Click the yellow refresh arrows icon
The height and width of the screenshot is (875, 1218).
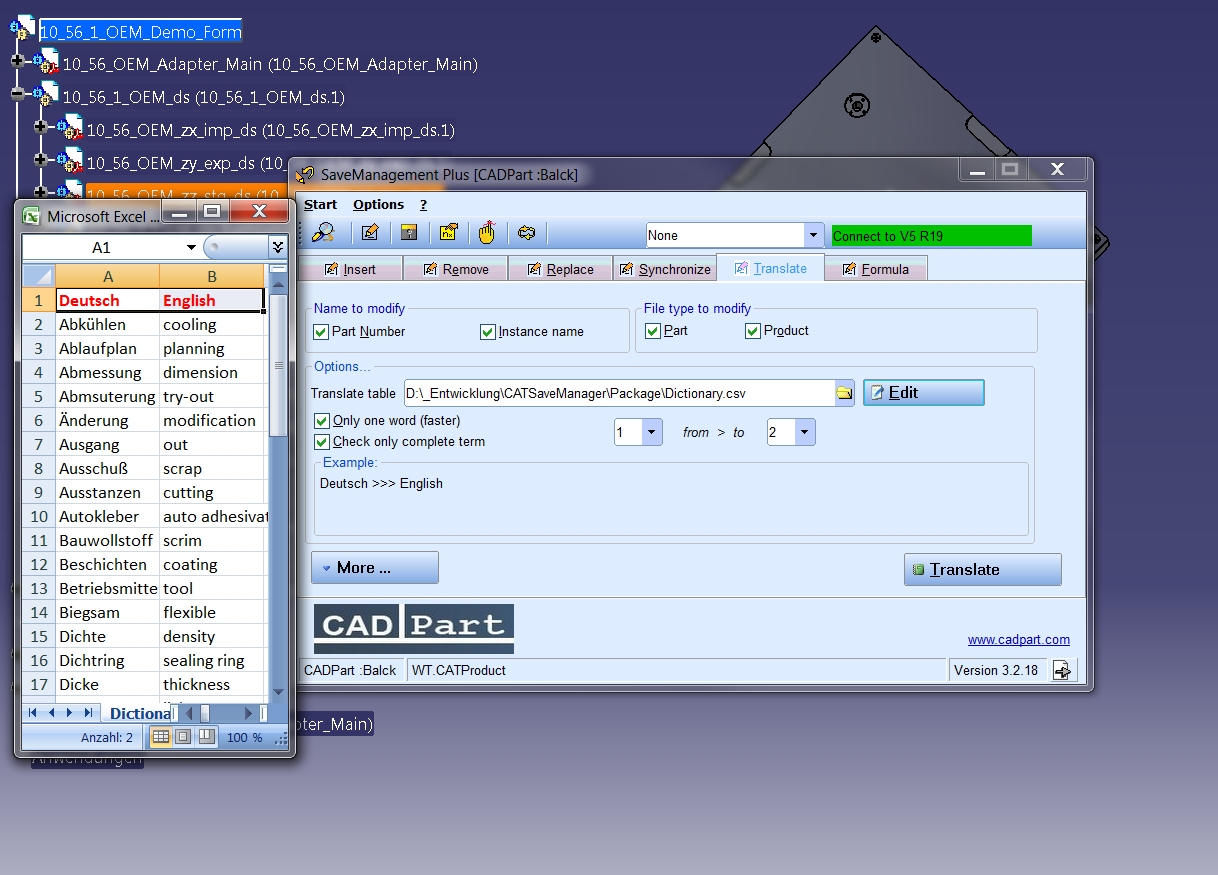[527, 234]
